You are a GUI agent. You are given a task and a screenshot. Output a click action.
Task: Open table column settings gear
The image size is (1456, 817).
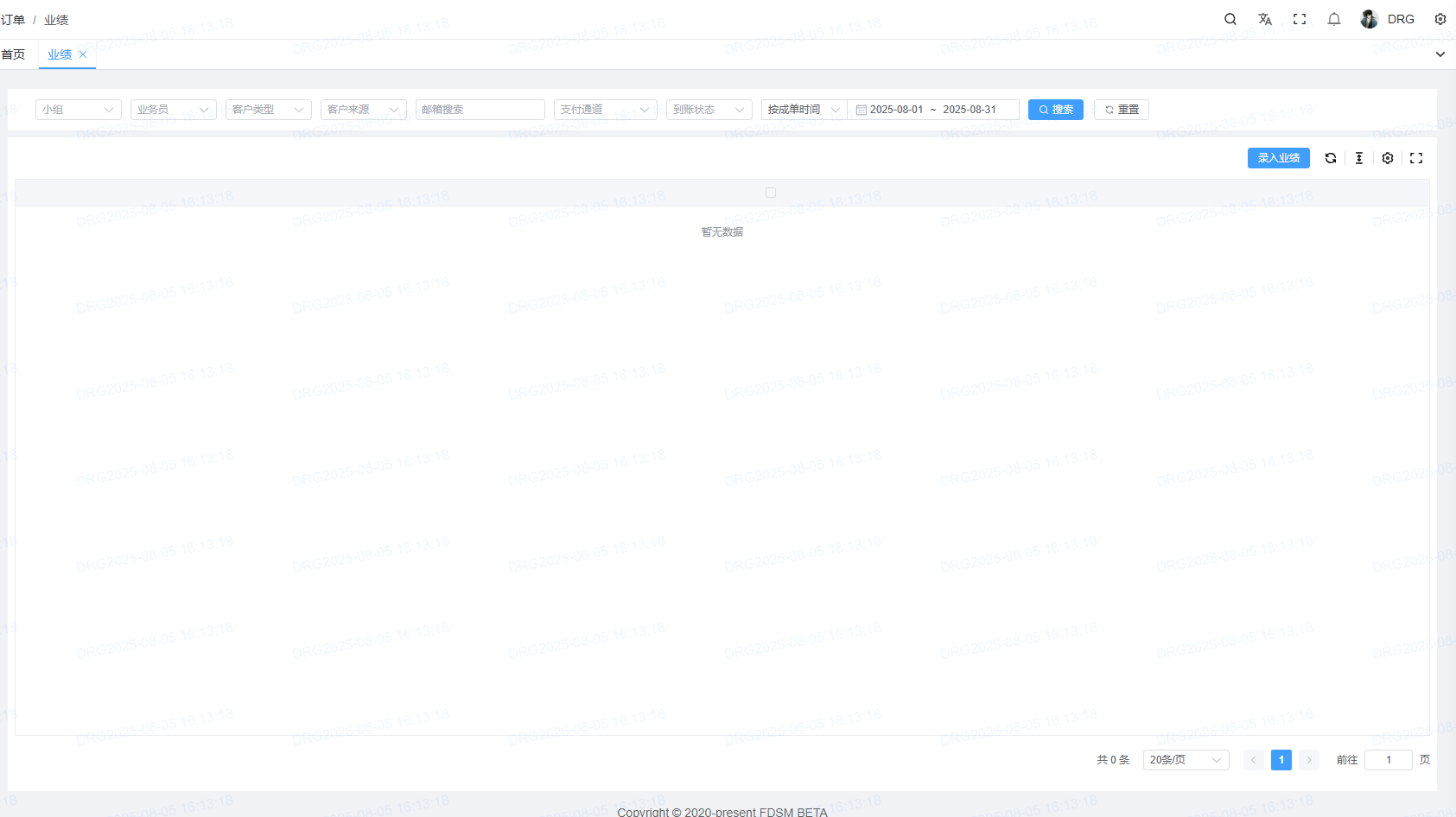tap(1388, 158)
